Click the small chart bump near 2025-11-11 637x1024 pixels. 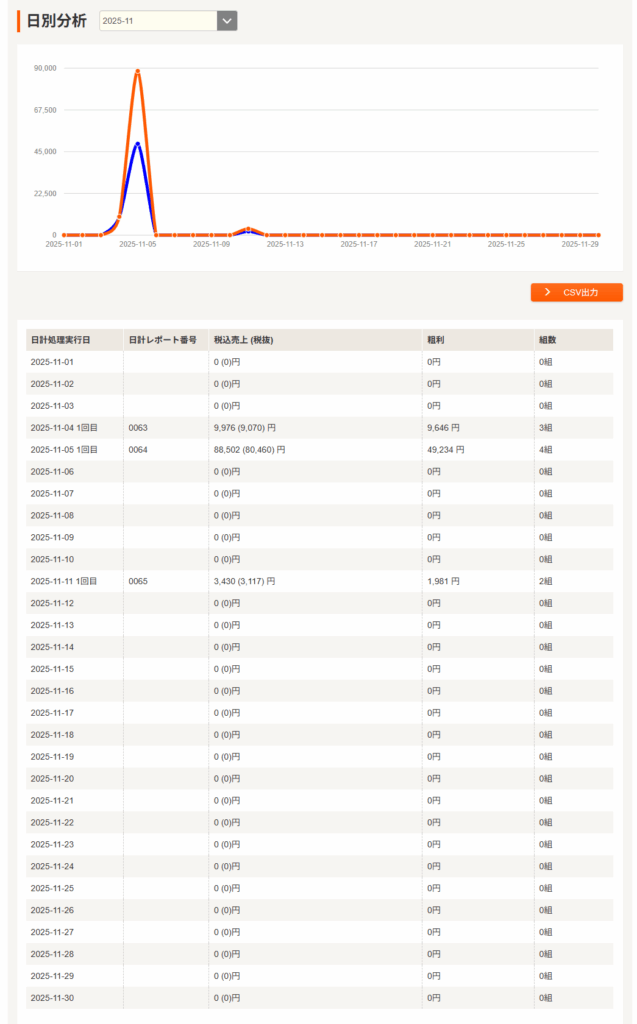point(248,230)
